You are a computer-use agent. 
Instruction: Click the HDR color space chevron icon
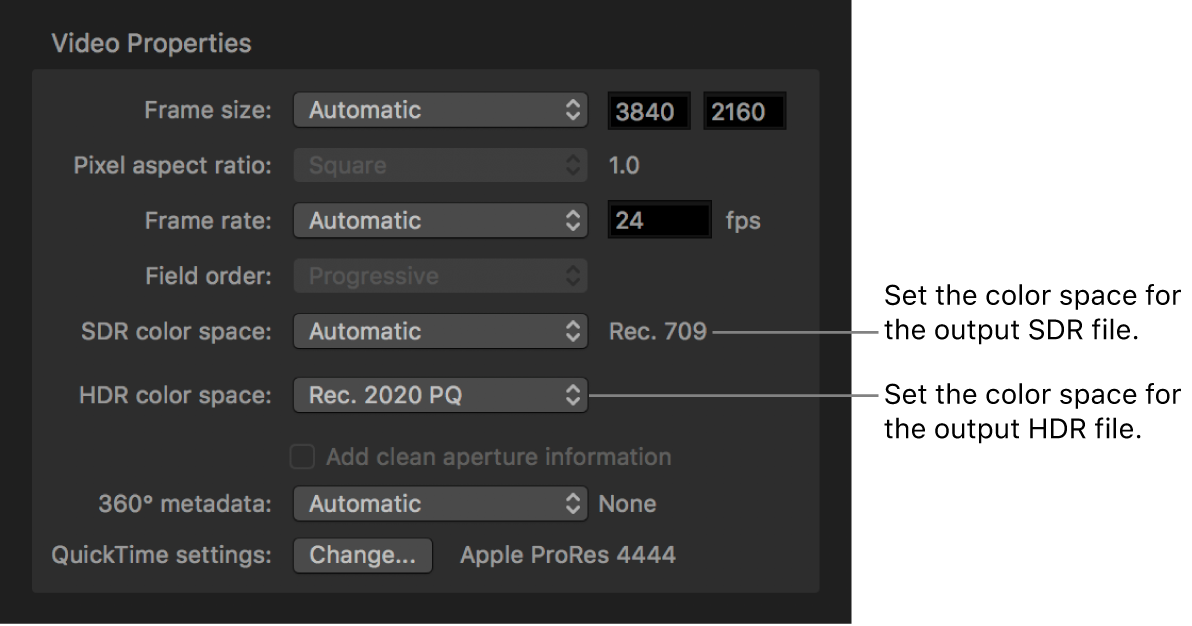573,395
